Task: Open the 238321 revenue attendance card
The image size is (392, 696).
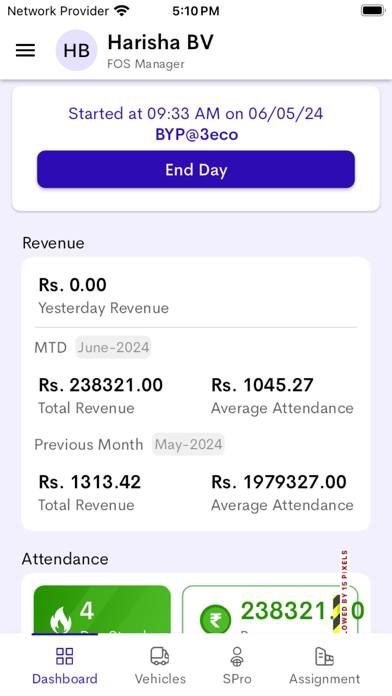Action: [270, 609]
